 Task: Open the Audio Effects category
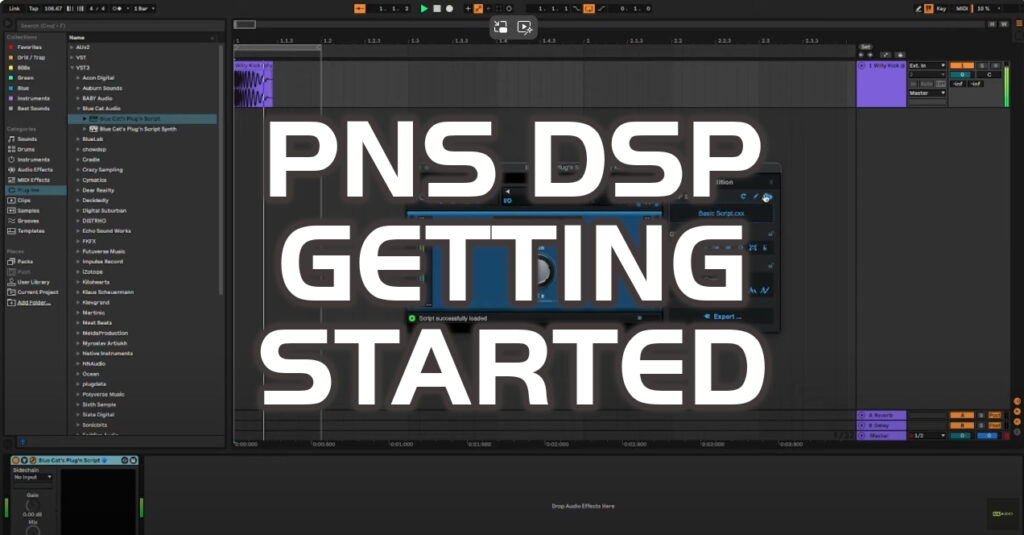35,170
